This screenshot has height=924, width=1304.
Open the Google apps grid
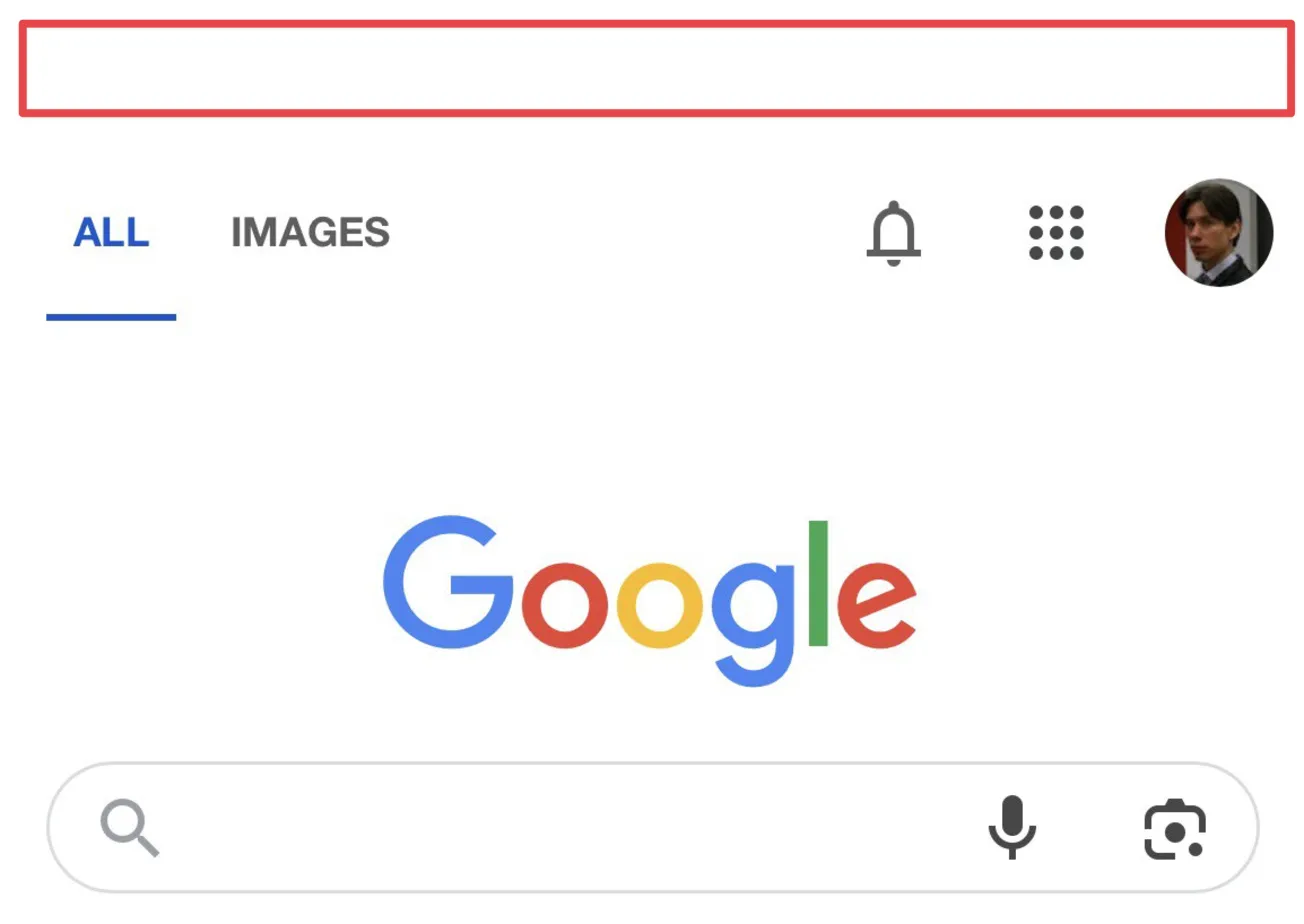[1056, 233]
